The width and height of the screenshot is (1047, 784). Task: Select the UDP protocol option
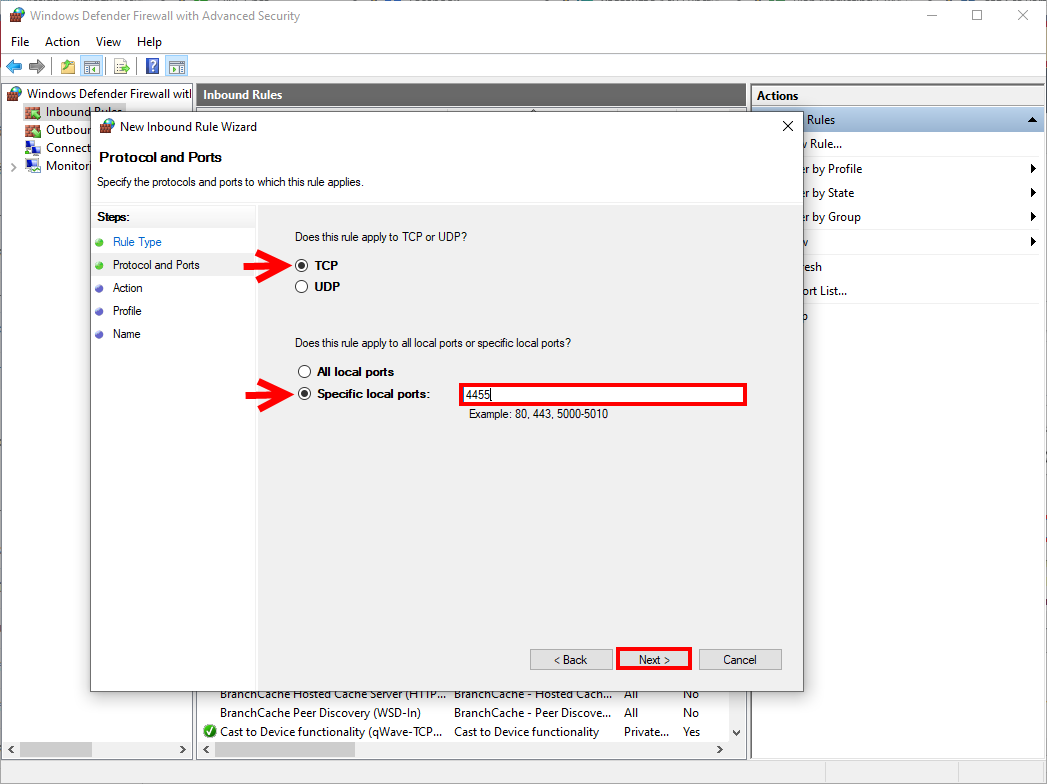[302, 286]
